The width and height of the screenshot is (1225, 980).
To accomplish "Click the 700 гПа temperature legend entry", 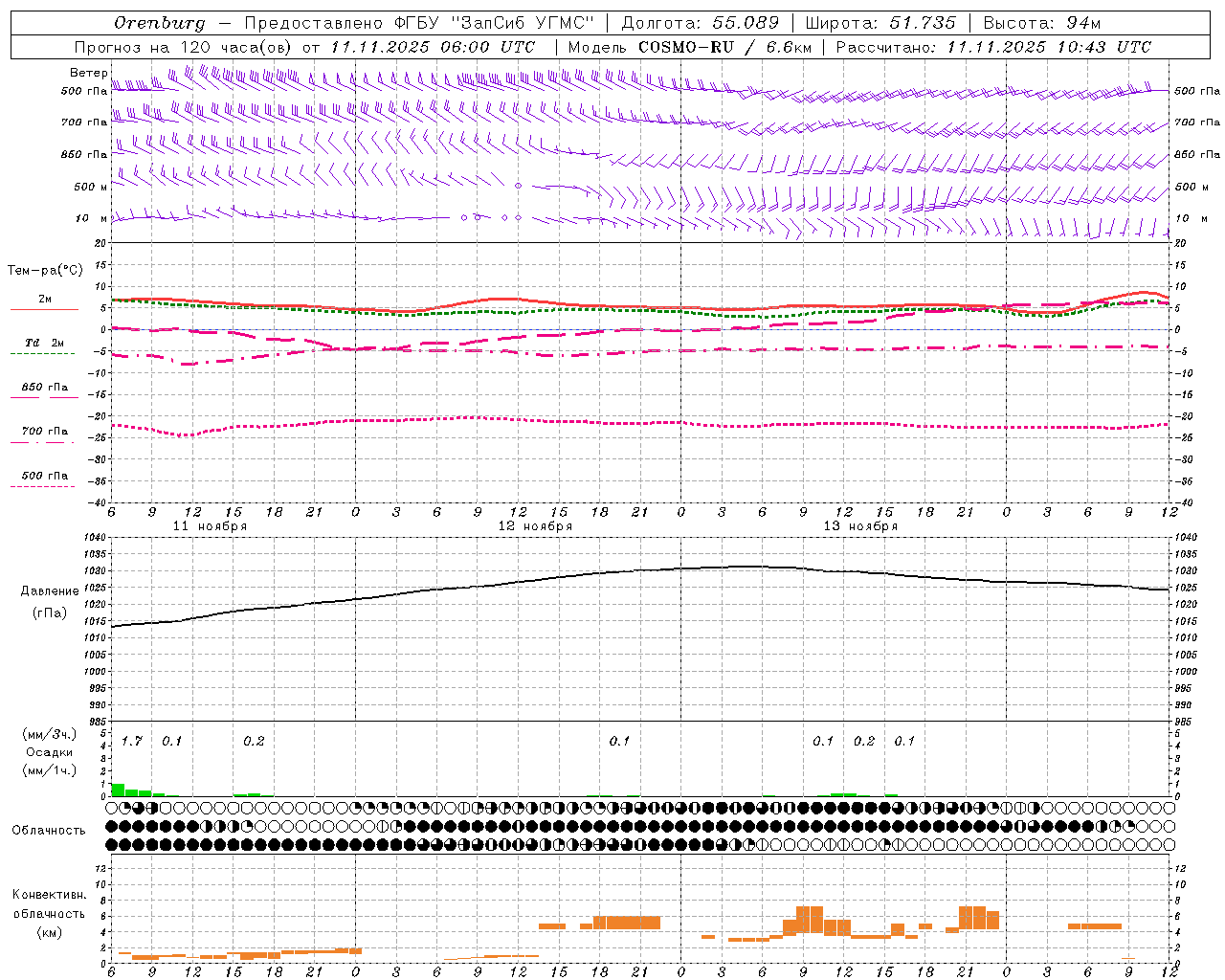I will (x=44, y=431).
